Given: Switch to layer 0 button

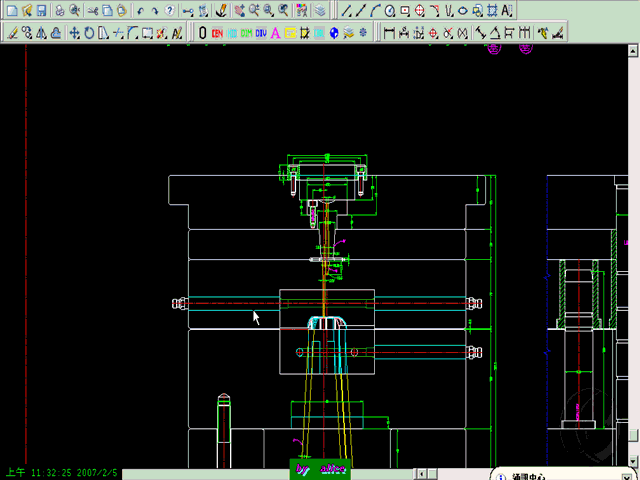Looking at the screenshot, I should (202, 33).
